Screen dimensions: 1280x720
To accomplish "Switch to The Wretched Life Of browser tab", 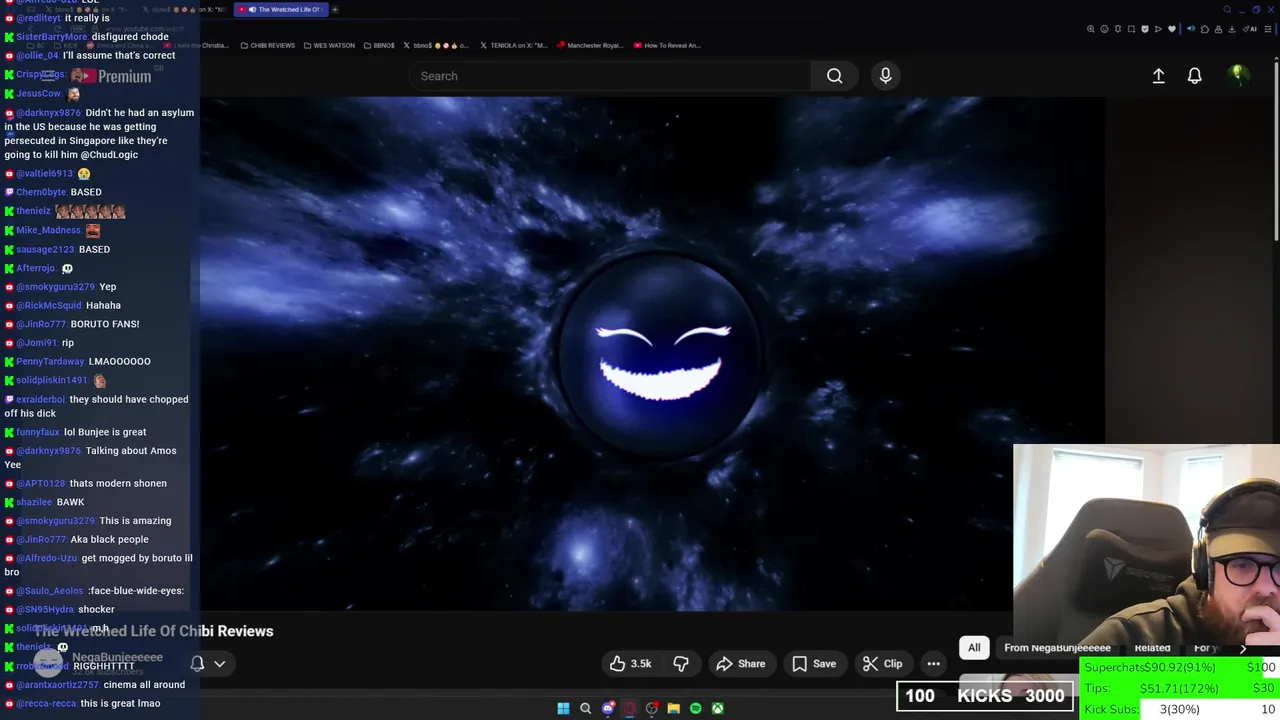I will tap(283, 10).
